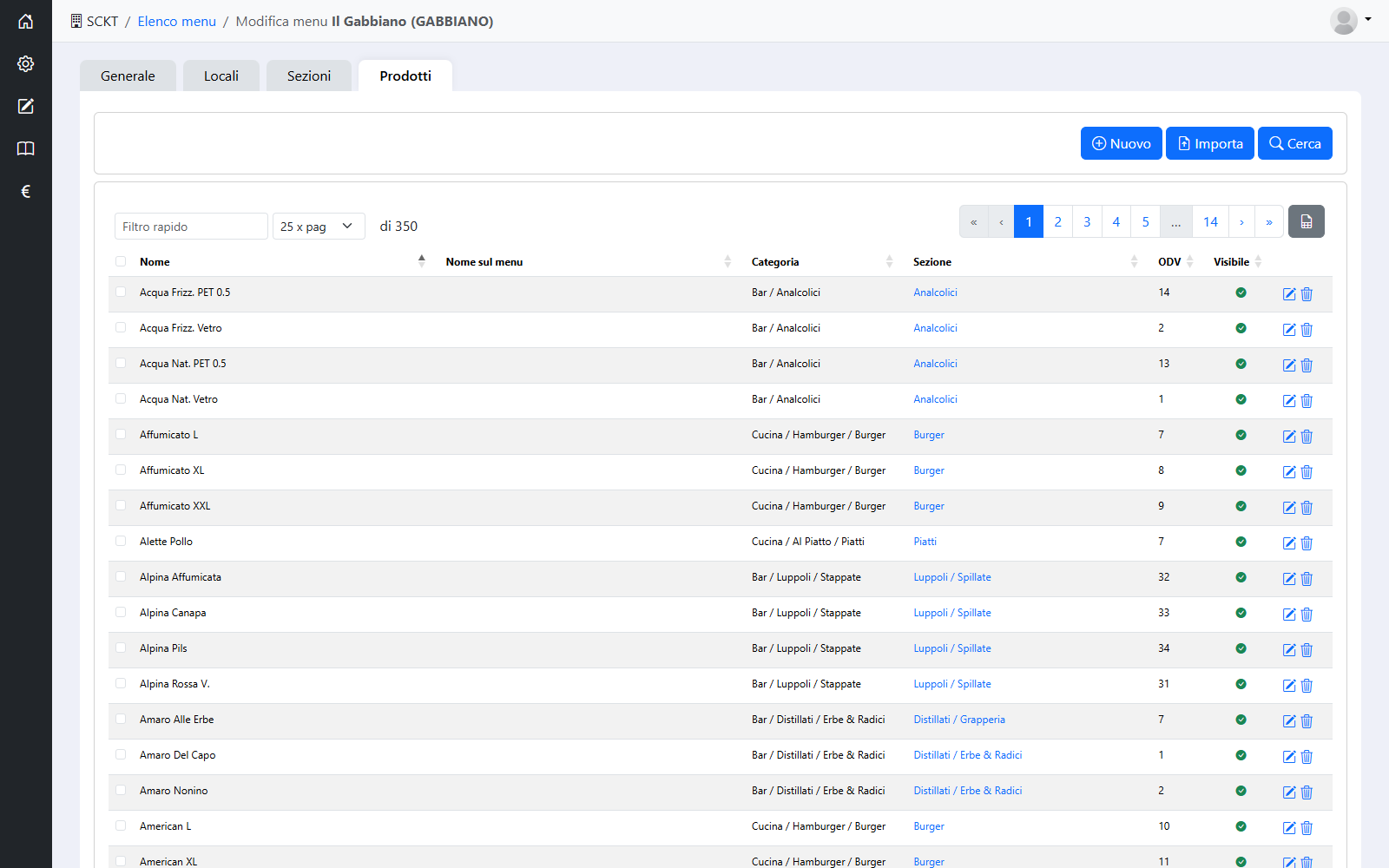
Task: Sort by Categoria column arrows
Action: (x=889, y=261)
